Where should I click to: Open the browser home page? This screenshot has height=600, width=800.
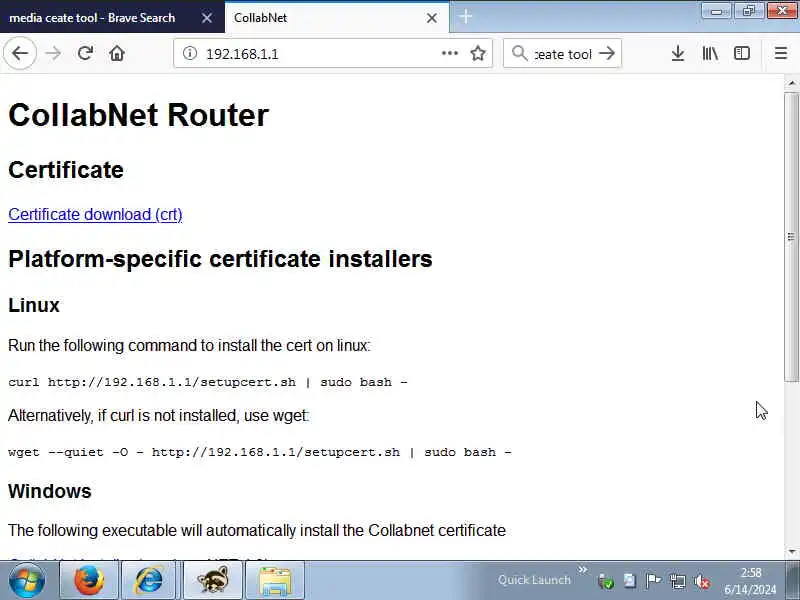tap(117, 53)
